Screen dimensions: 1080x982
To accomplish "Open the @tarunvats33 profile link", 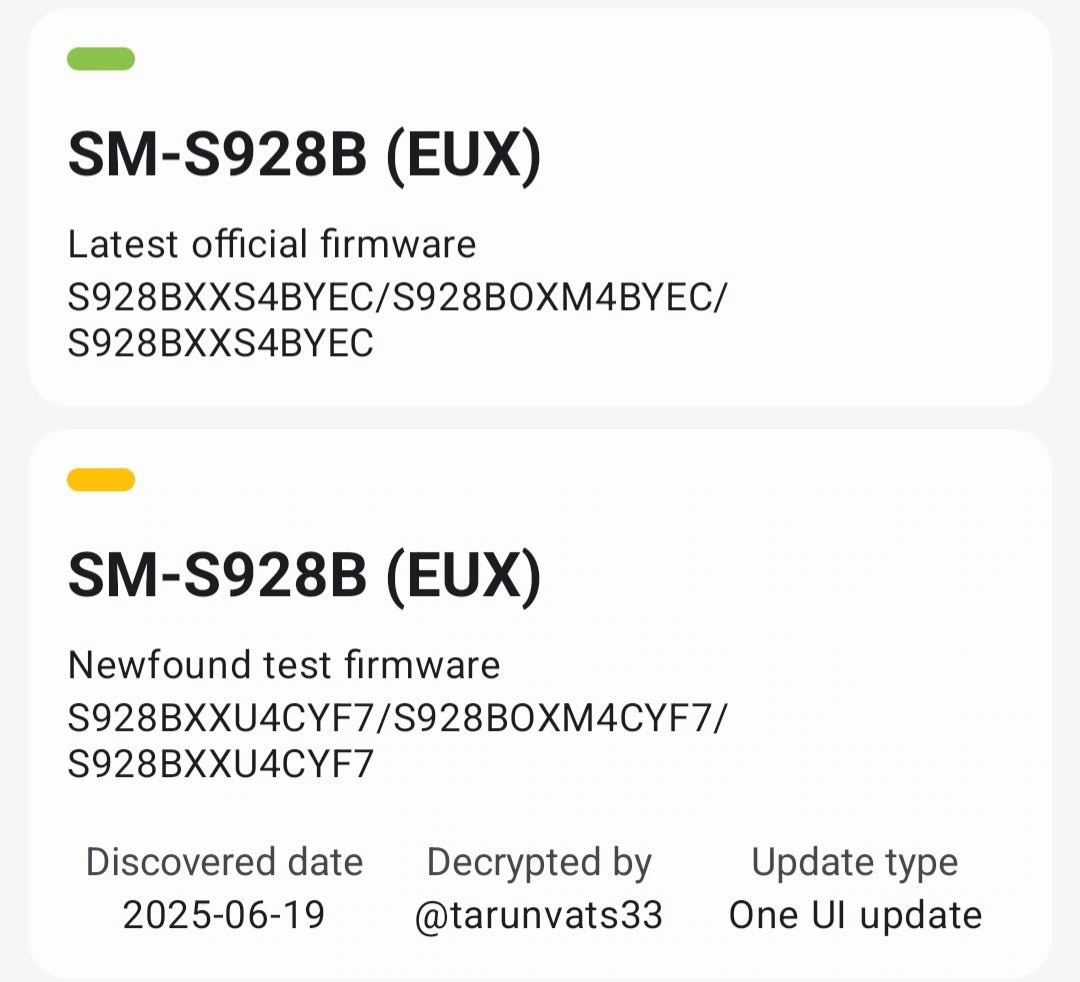I will click(539, 915).
